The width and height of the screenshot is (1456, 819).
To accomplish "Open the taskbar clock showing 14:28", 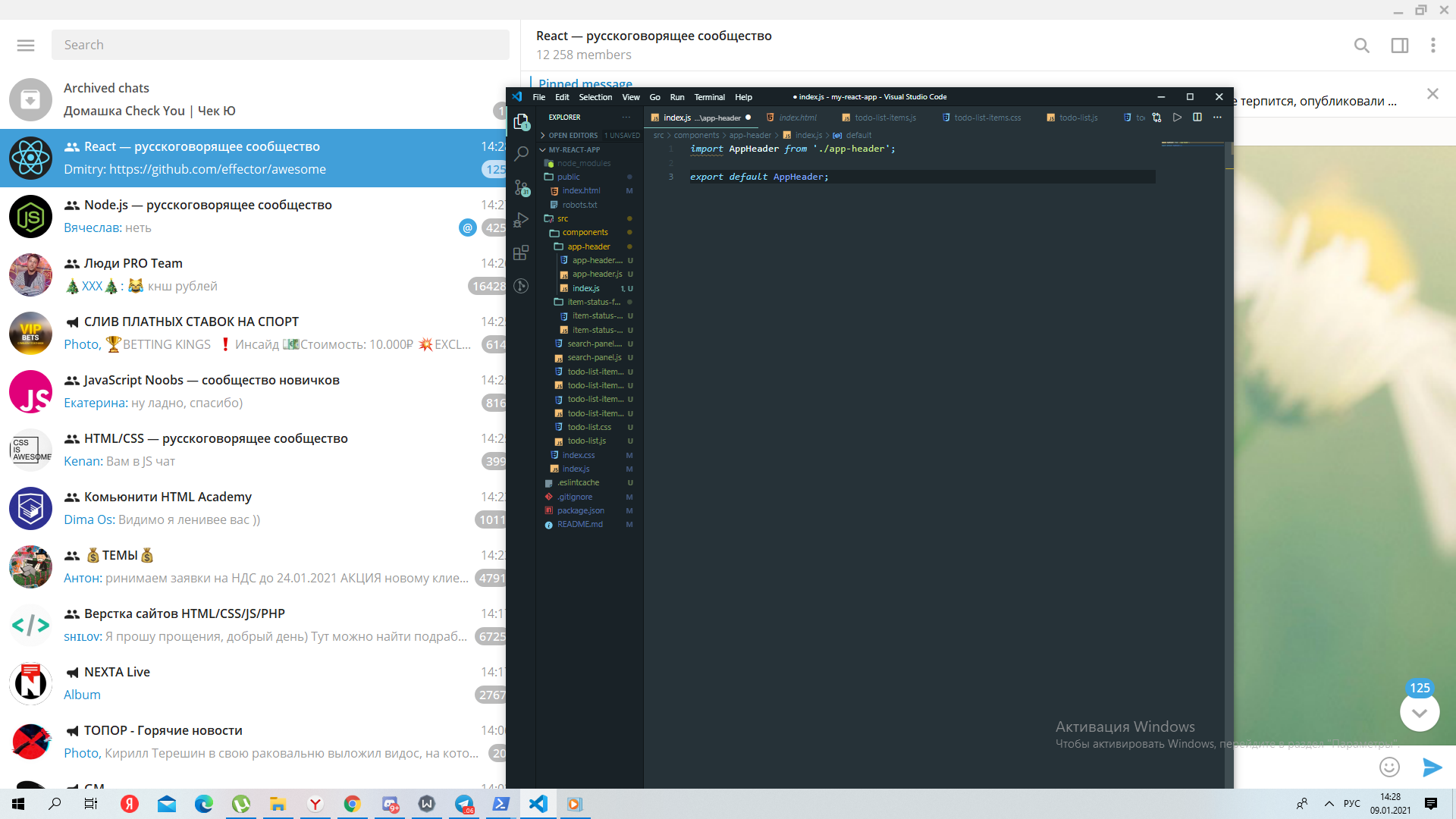I will [x=1391, y=804].
